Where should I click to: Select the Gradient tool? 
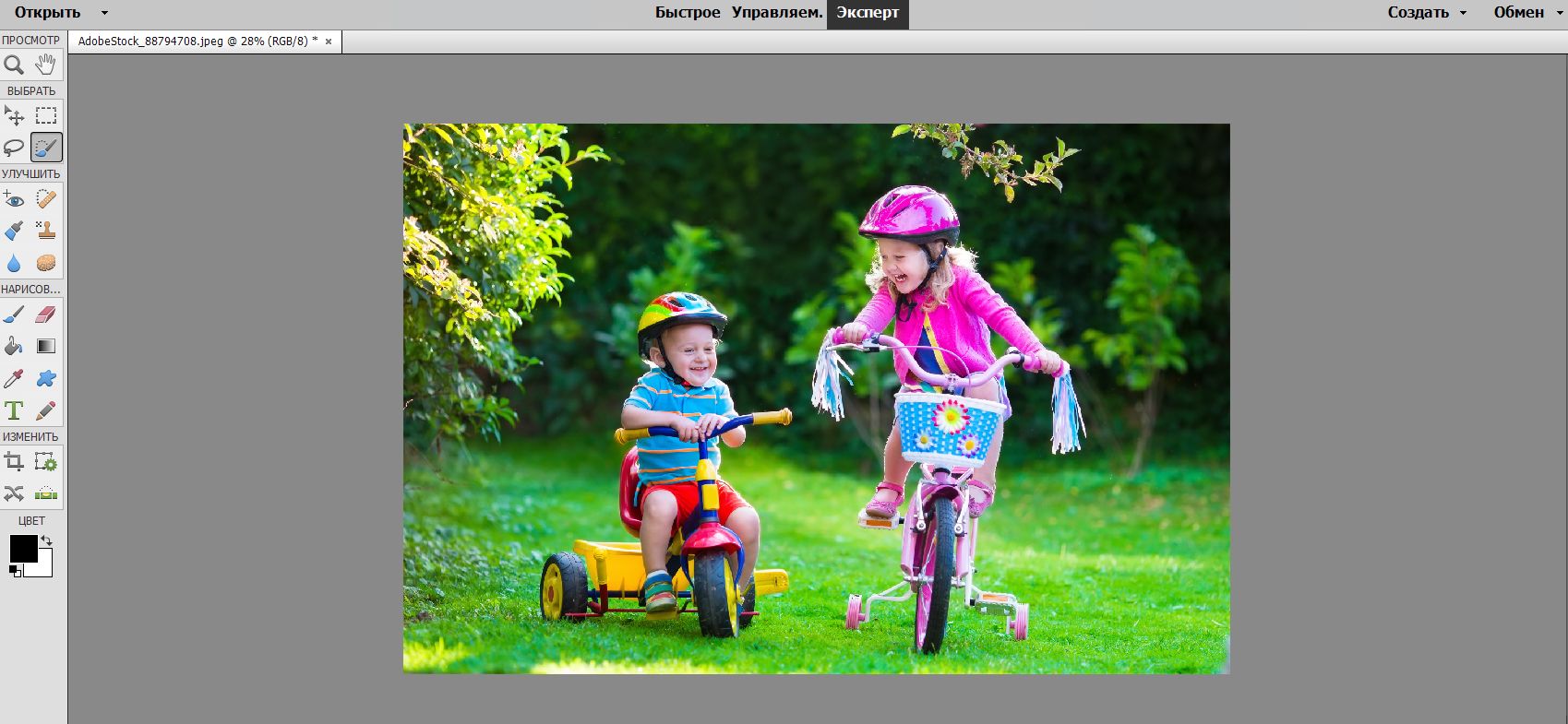click(45, 347)
